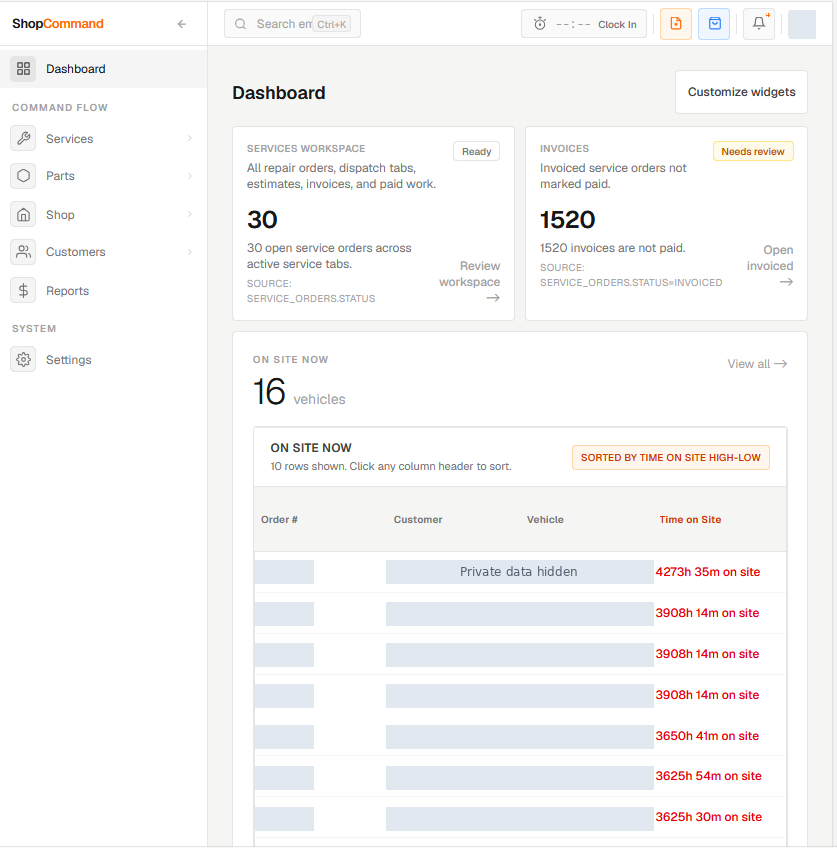Click the Reports dollar icon
This screenshot has height=848, width=837.
[23, 290]
